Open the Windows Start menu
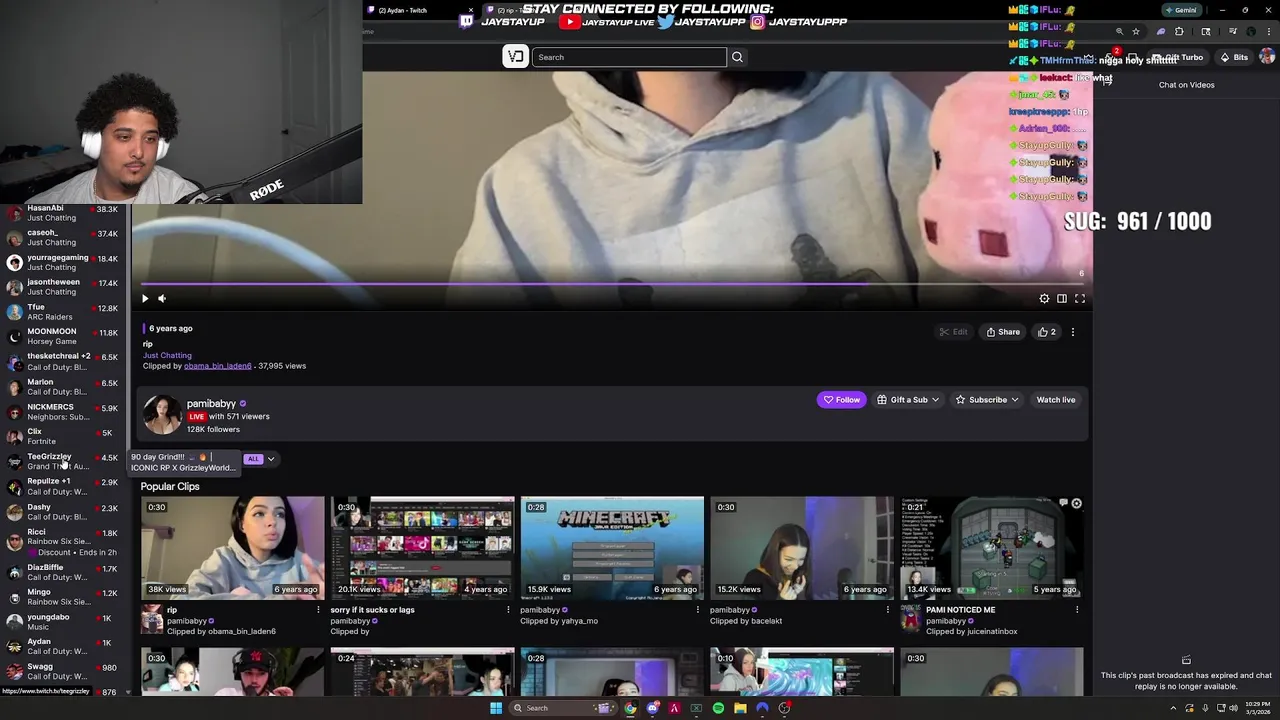Viewport: 1280px width, 720px height. click(495, 708)
